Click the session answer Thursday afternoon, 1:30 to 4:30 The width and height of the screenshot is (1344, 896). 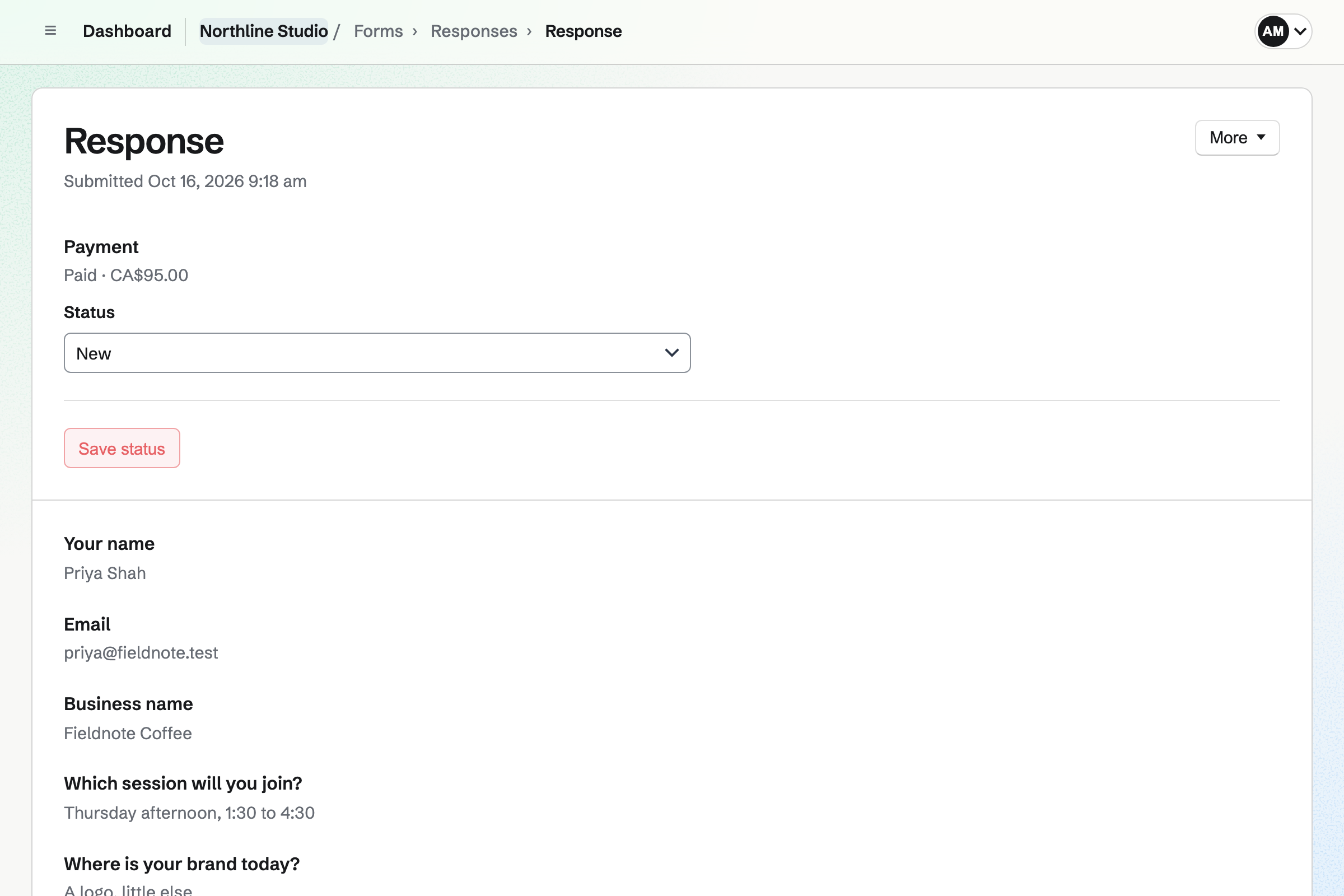[x=189, y=813]
